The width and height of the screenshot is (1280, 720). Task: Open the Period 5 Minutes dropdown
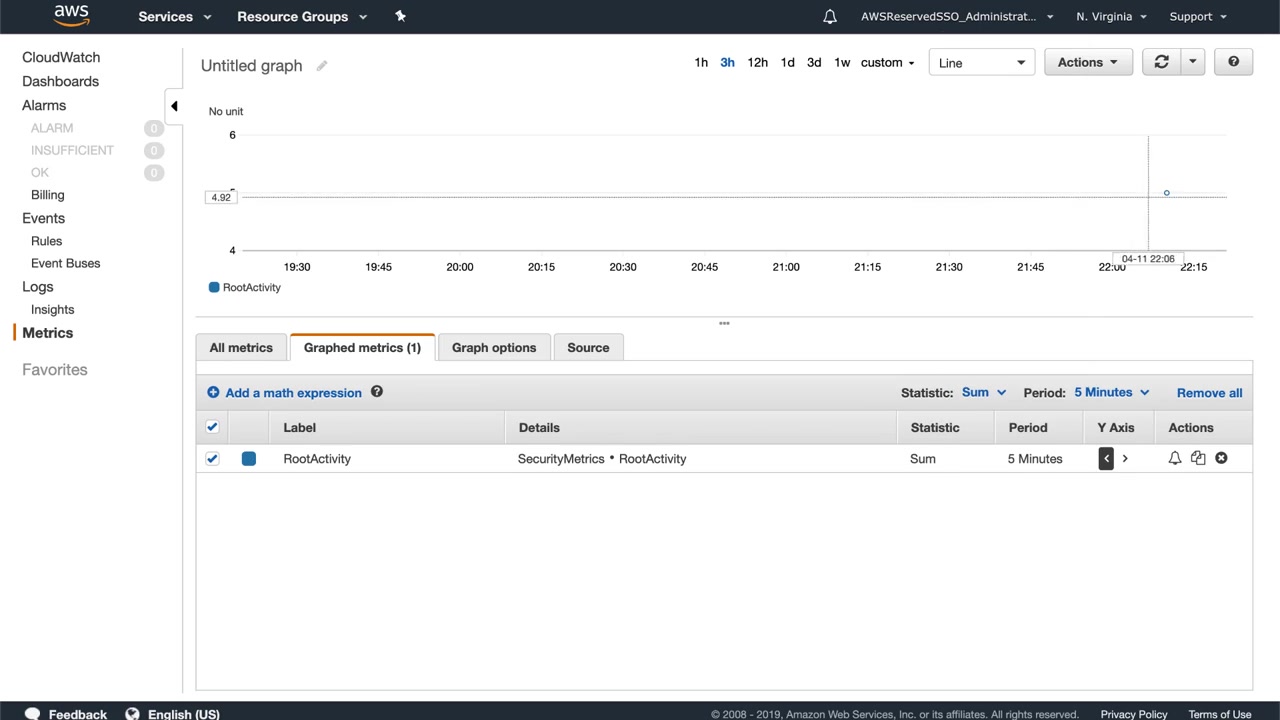(1111, 392)
